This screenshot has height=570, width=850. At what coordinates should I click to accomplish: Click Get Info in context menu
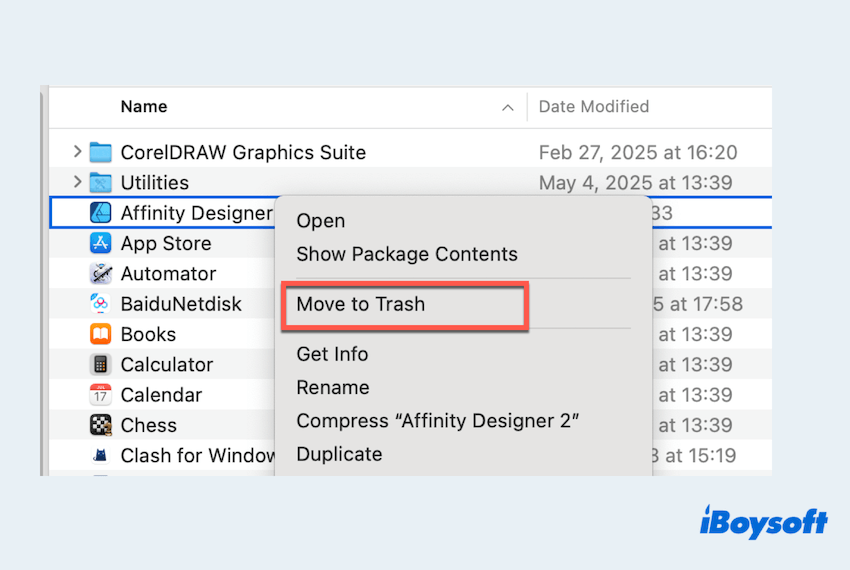332,354
